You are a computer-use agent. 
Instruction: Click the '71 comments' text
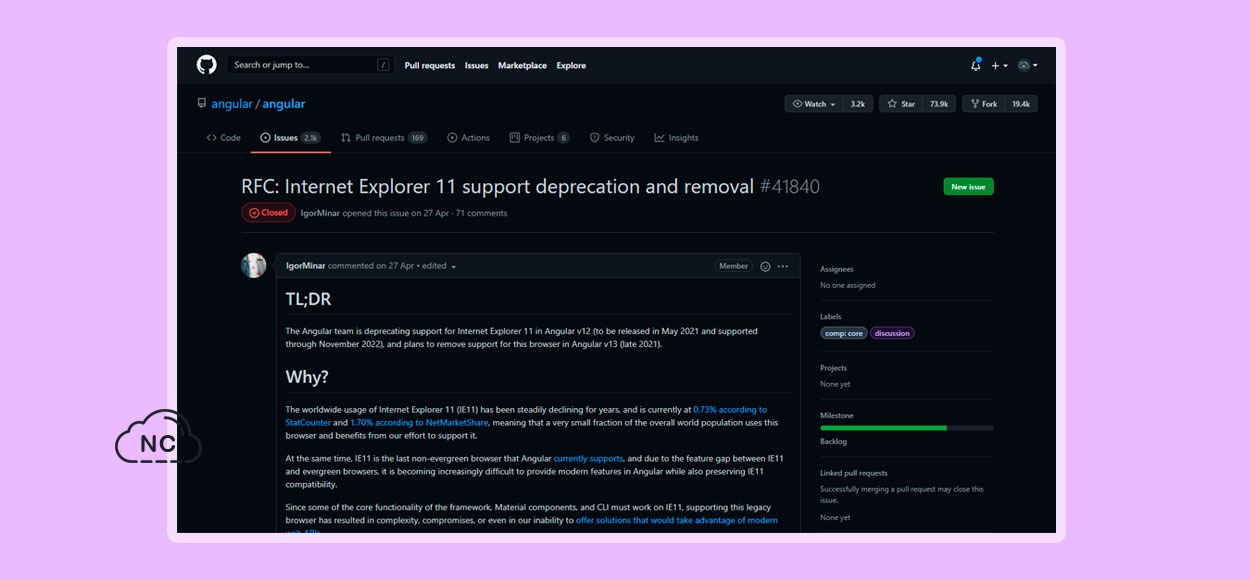[x=482, y=213]
